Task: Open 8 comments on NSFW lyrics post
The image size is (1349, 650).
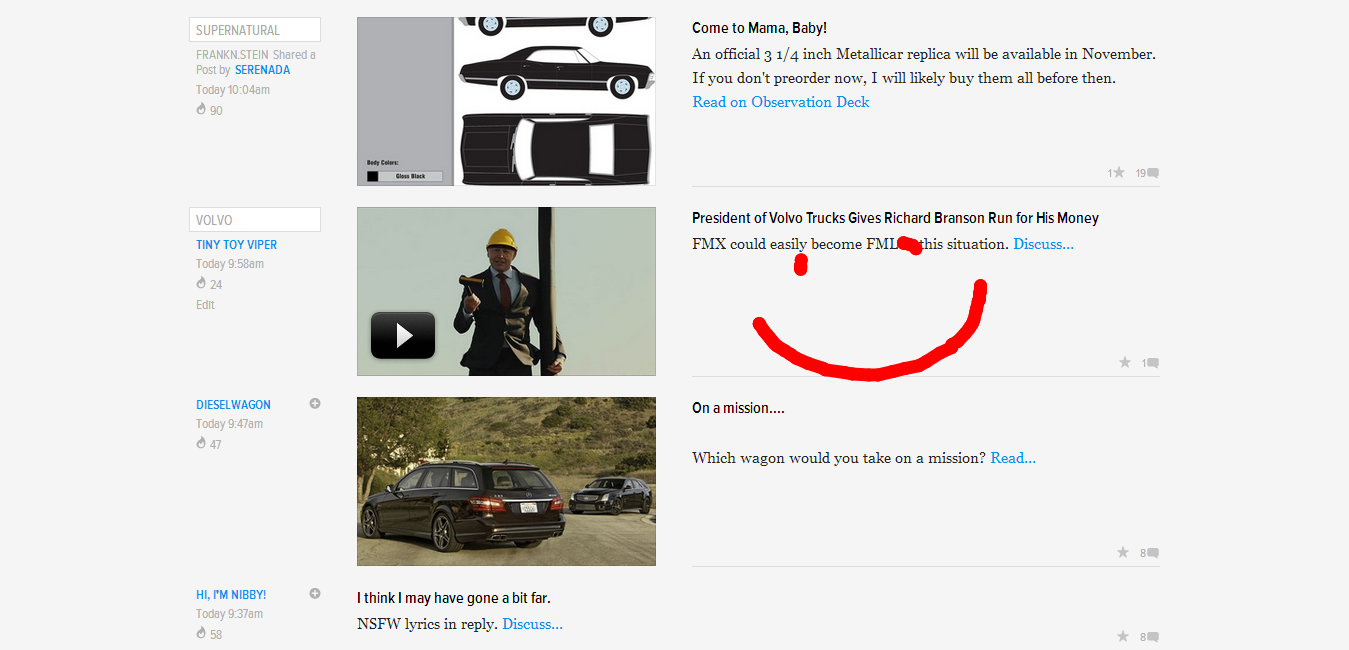Action: coord(1150,637)
